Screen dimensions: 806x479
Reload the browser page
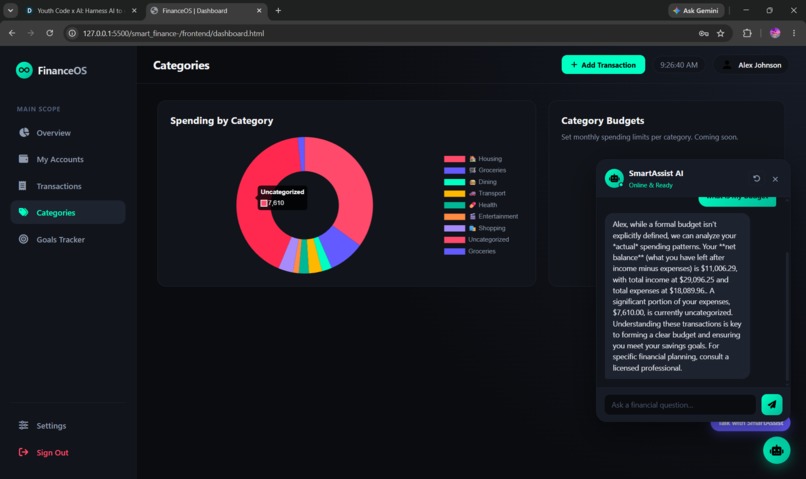click(x=49, y=33)
